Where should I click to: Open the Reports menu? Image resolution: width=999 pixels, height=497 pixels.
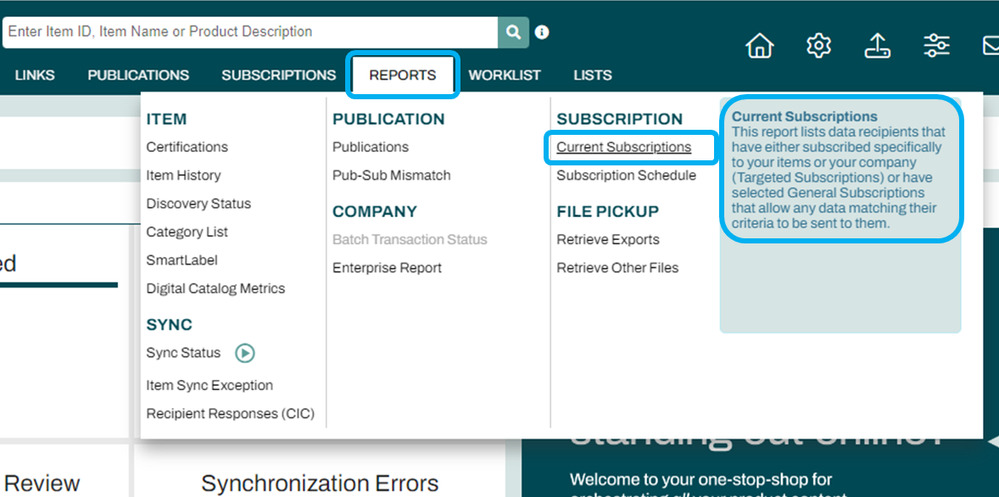coord(402,75)
